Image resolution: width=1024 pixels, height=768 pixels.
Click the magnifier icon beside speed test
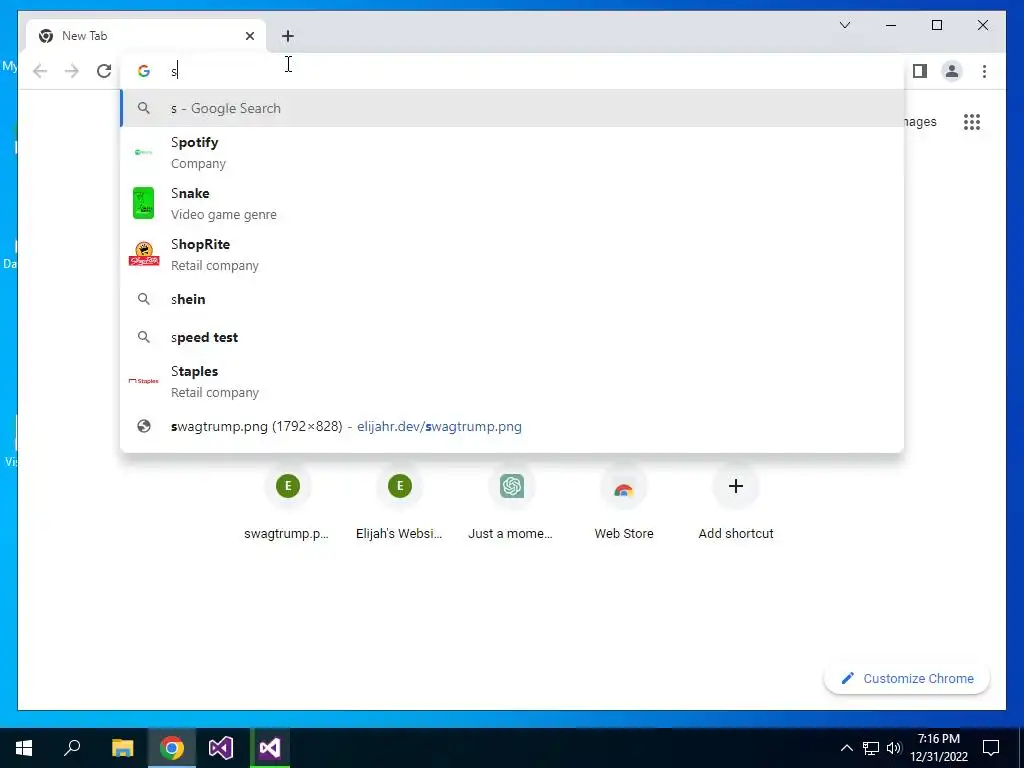pos(144,337)
